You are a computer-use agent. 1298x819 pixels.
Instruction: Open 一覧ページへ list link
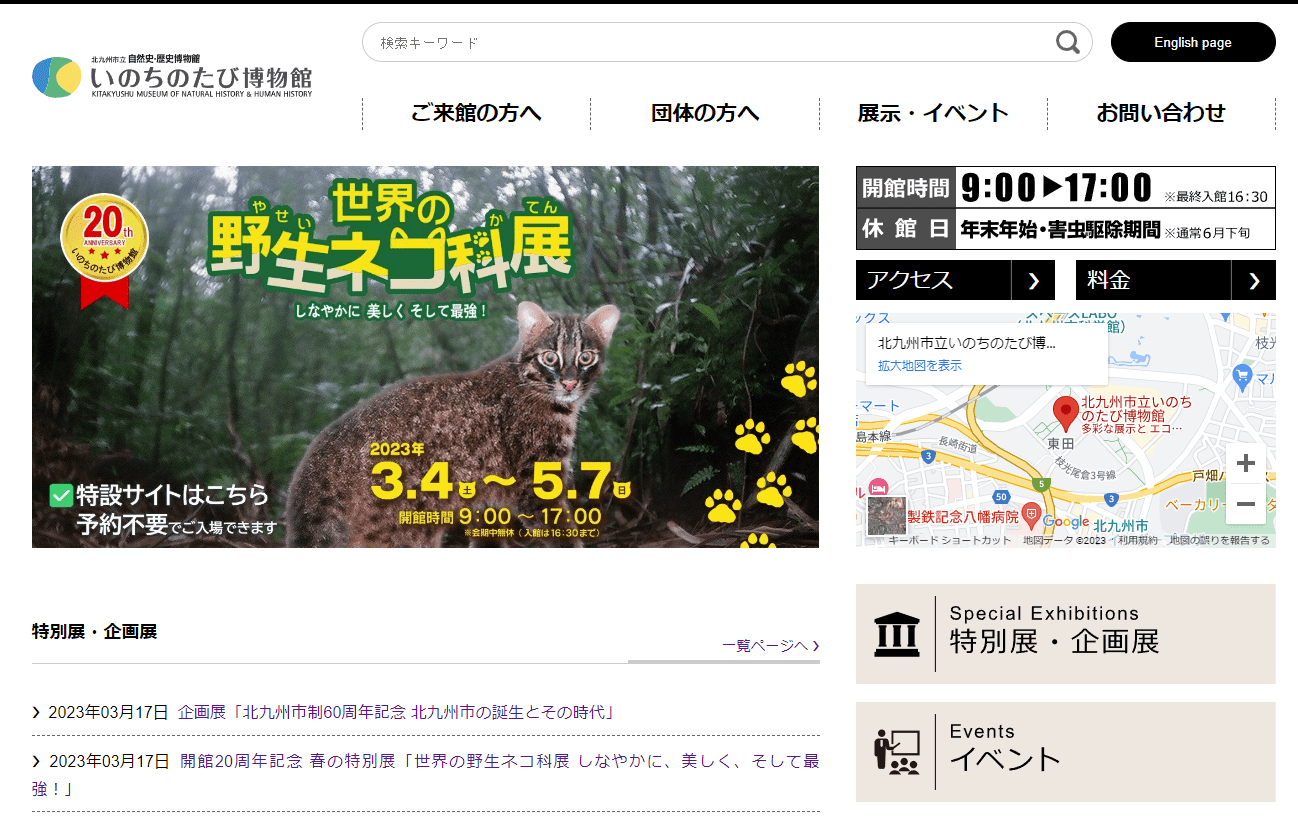[770, 646]
